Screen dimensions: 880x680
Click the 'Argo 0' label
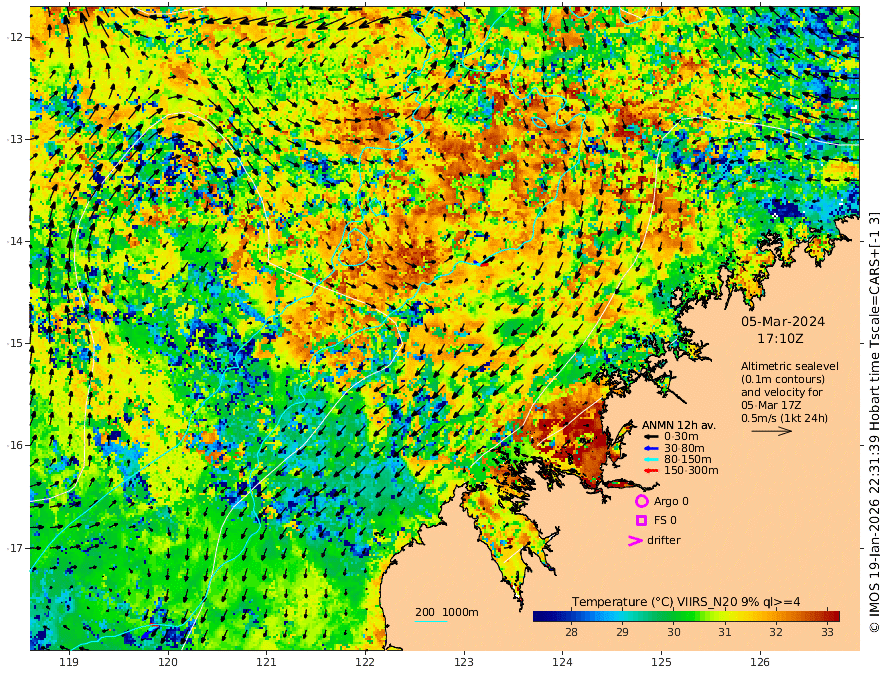[671, 501]
